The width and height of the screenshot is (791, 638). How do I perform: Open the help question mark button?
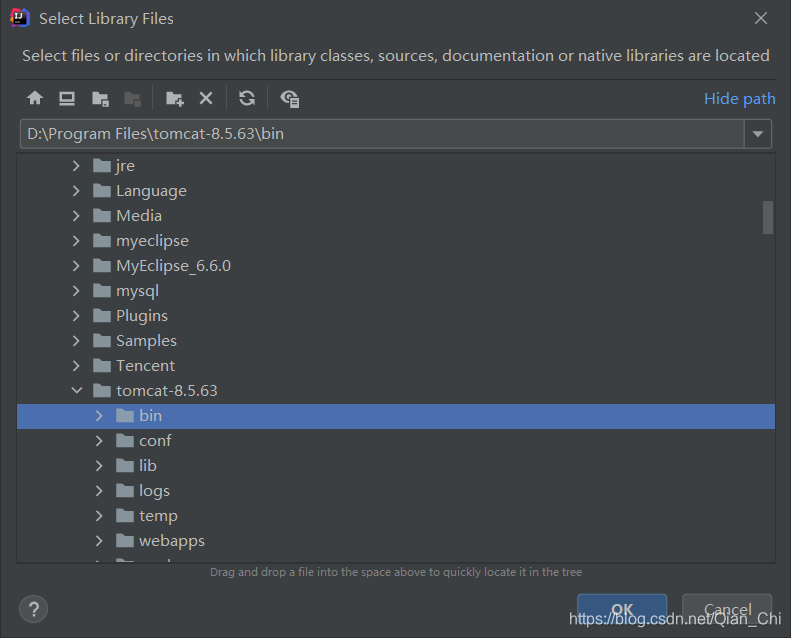tap(33, 609)
